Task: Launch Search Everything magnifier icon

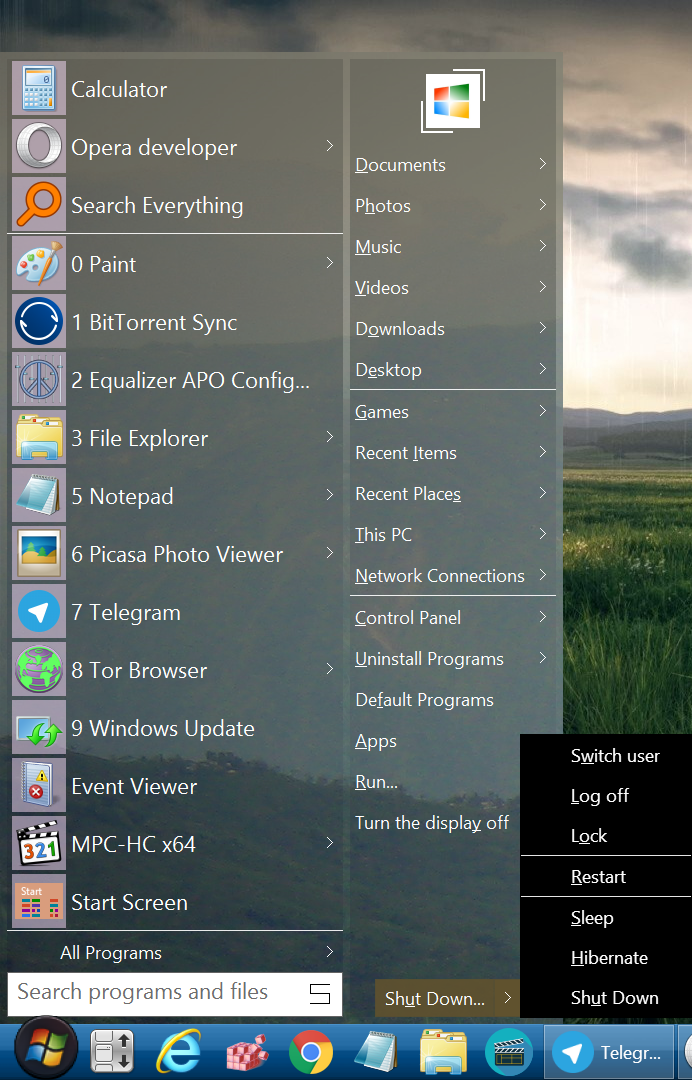Action: coord(39,206)
